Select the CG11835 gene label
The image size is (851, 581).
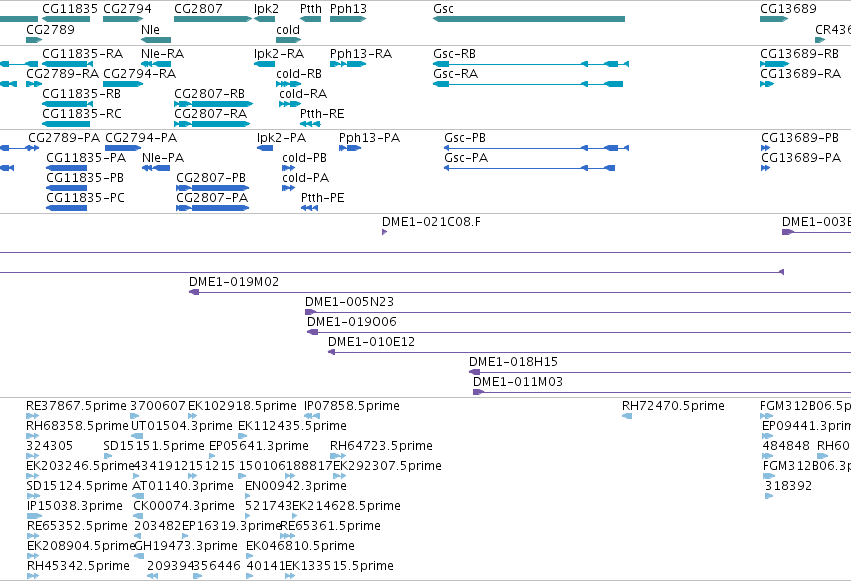70,9
